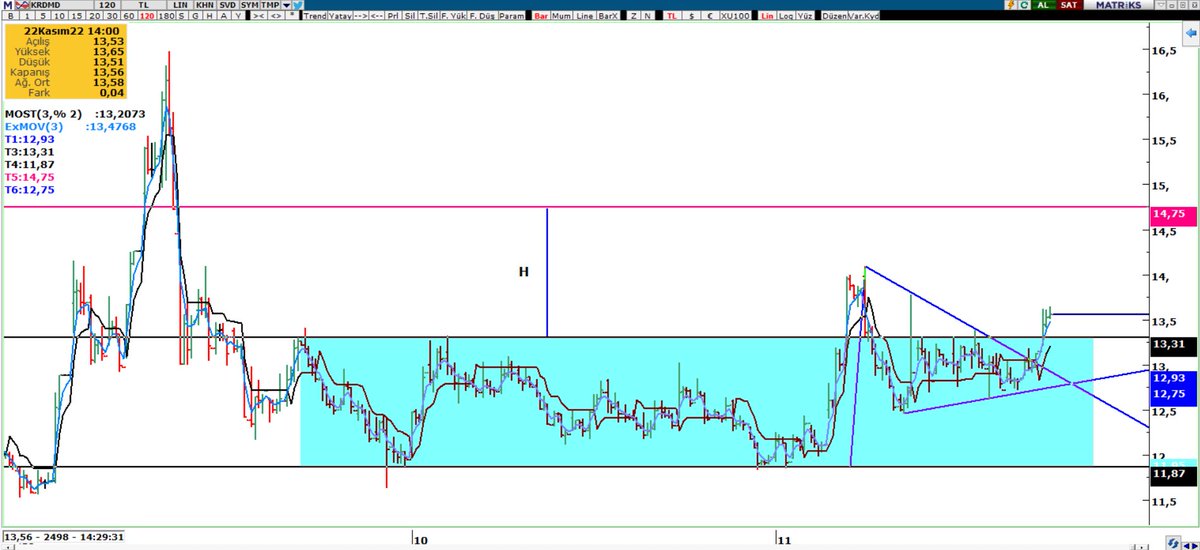Switch chart style to Line
The width and height of the screenshot is (1200, 550).
(x=584, y=17)
